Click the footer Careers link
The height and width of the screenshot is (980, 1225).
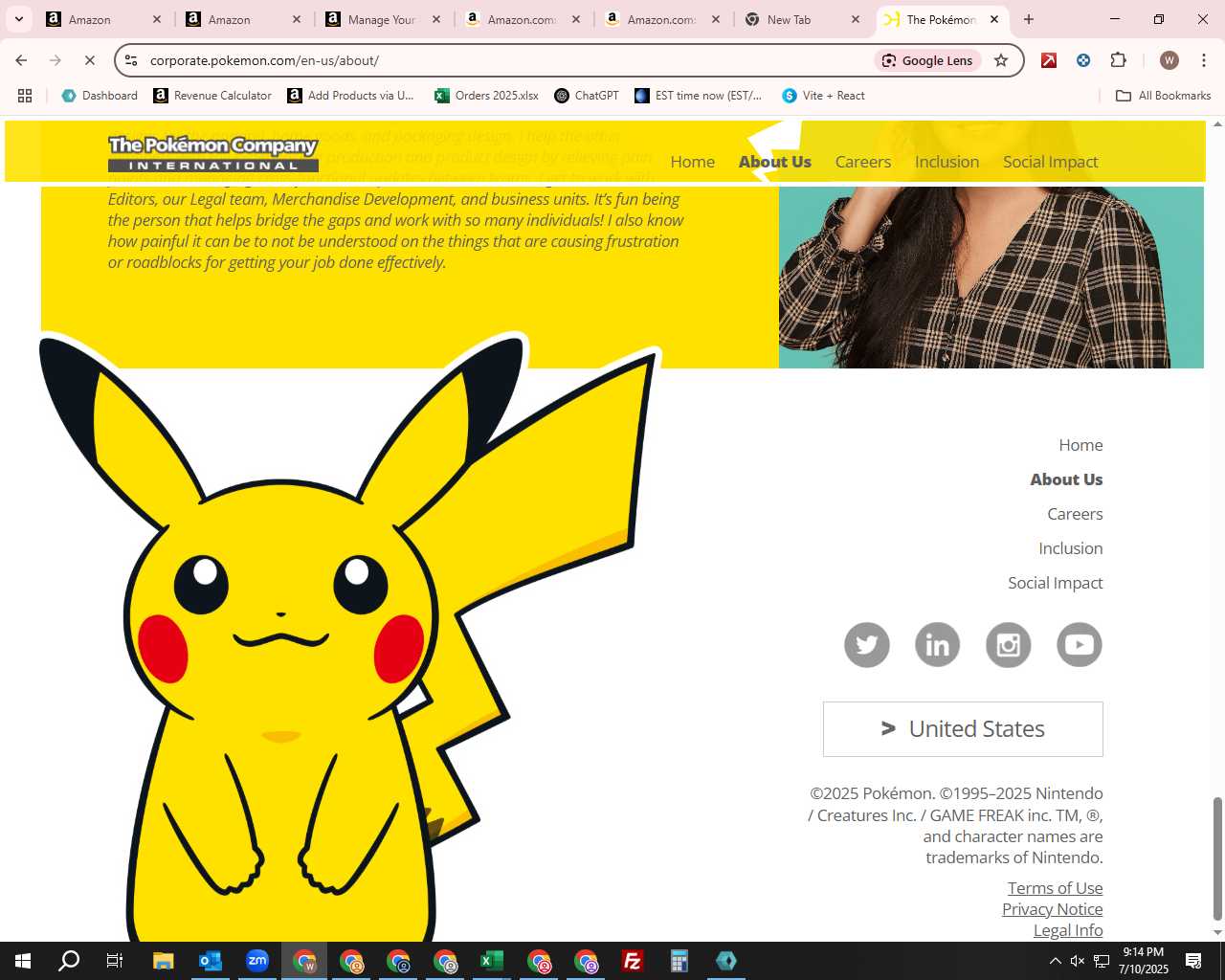(1075, 514)
